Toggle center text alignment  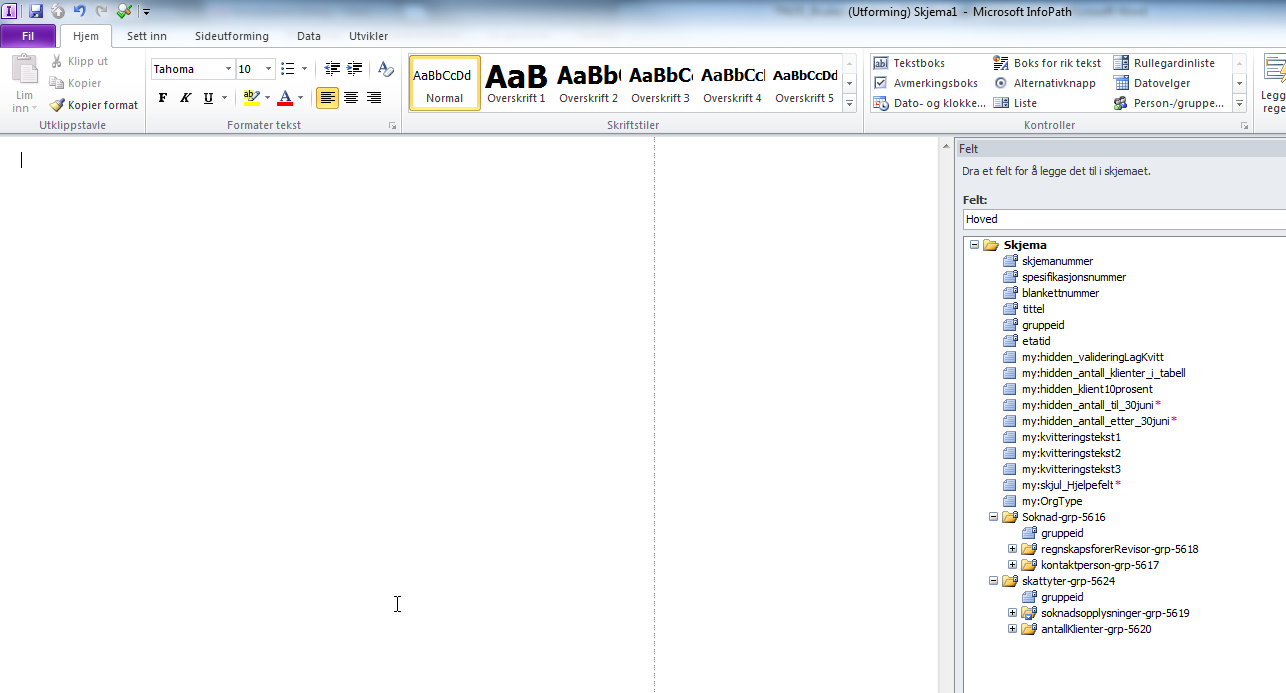click(350, 98)
